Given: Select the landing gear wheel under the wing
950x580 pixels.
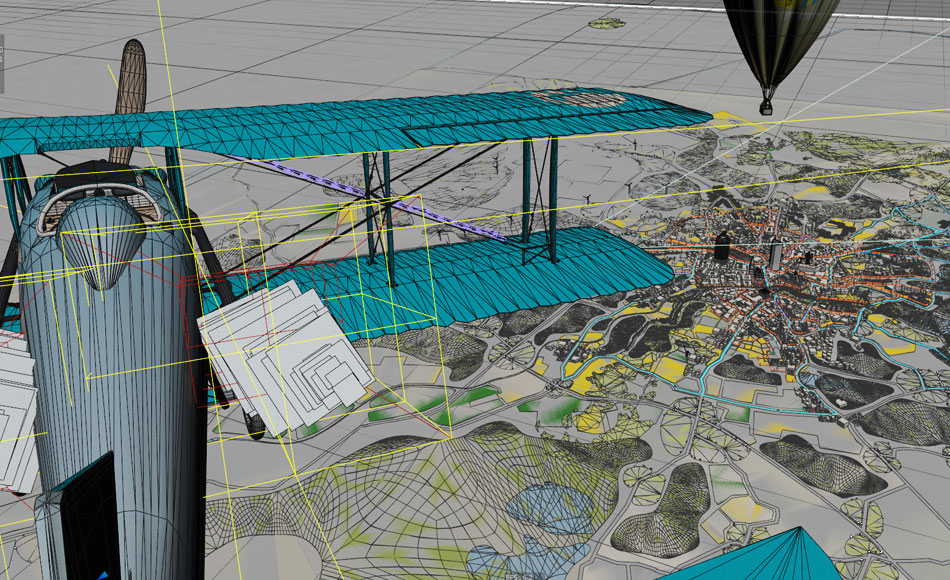Looking at the screenshot, I should coord(255,425).
